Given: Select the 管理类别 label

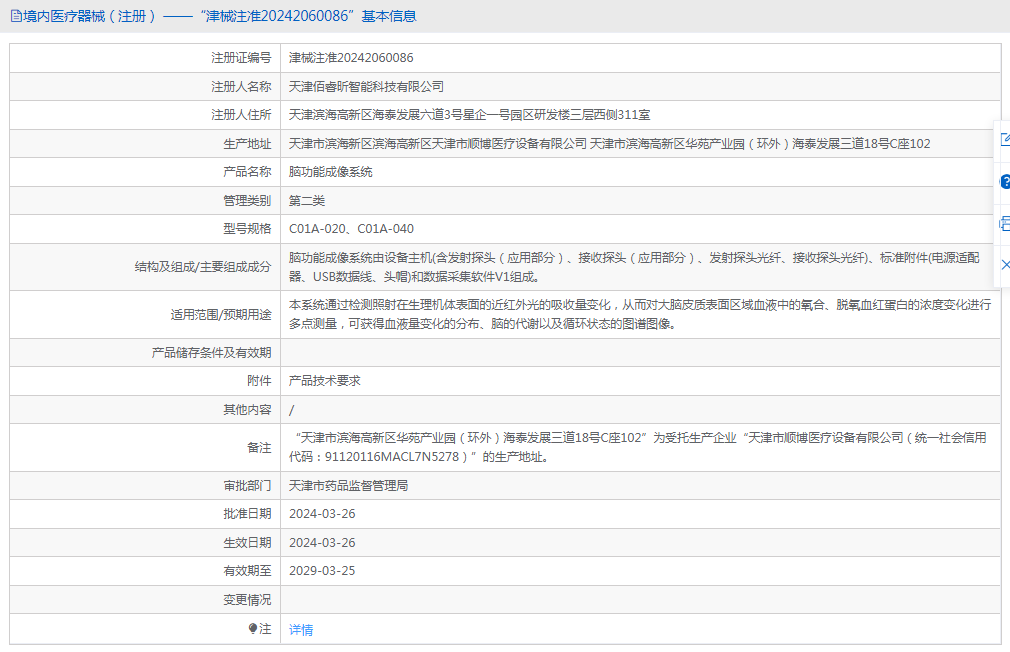Looking at the screenshot, I should 247,200.
